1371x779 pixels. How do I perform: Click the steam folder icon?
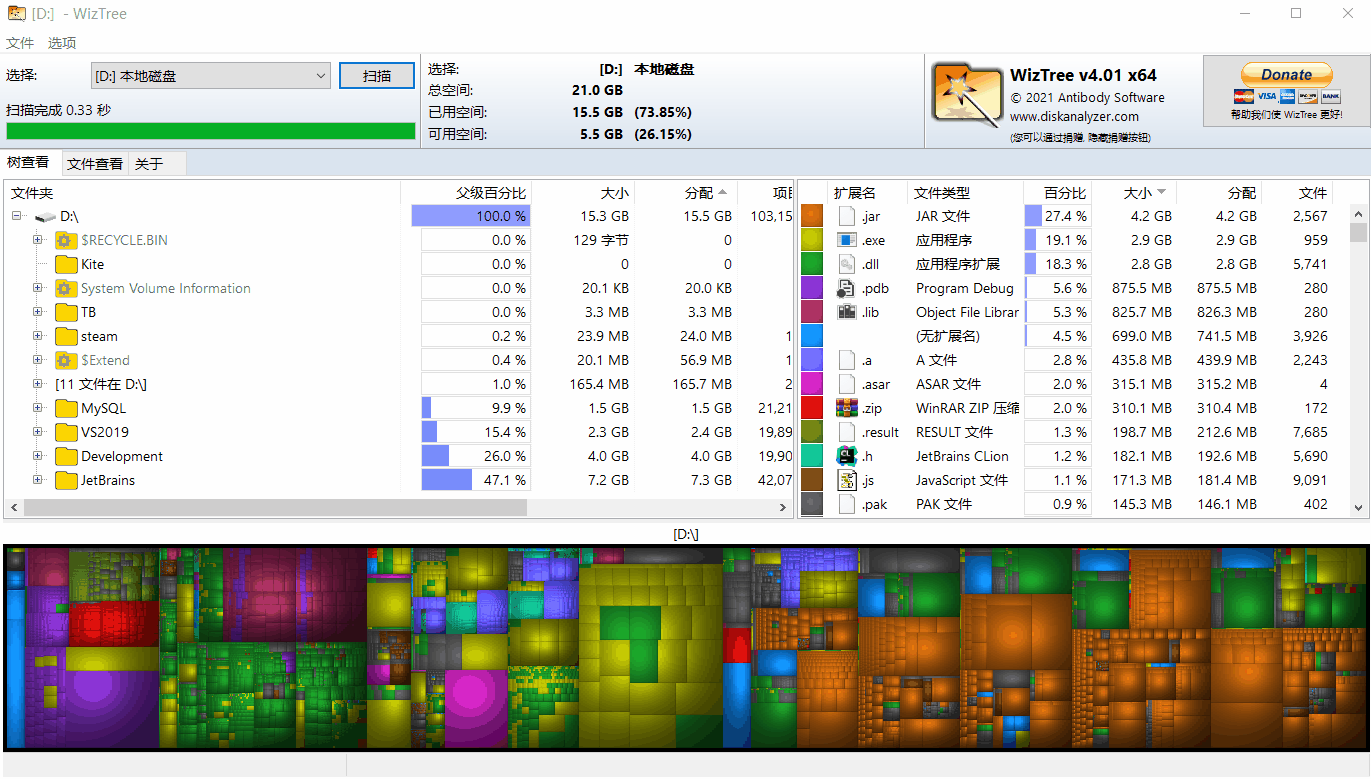[66, 336]
